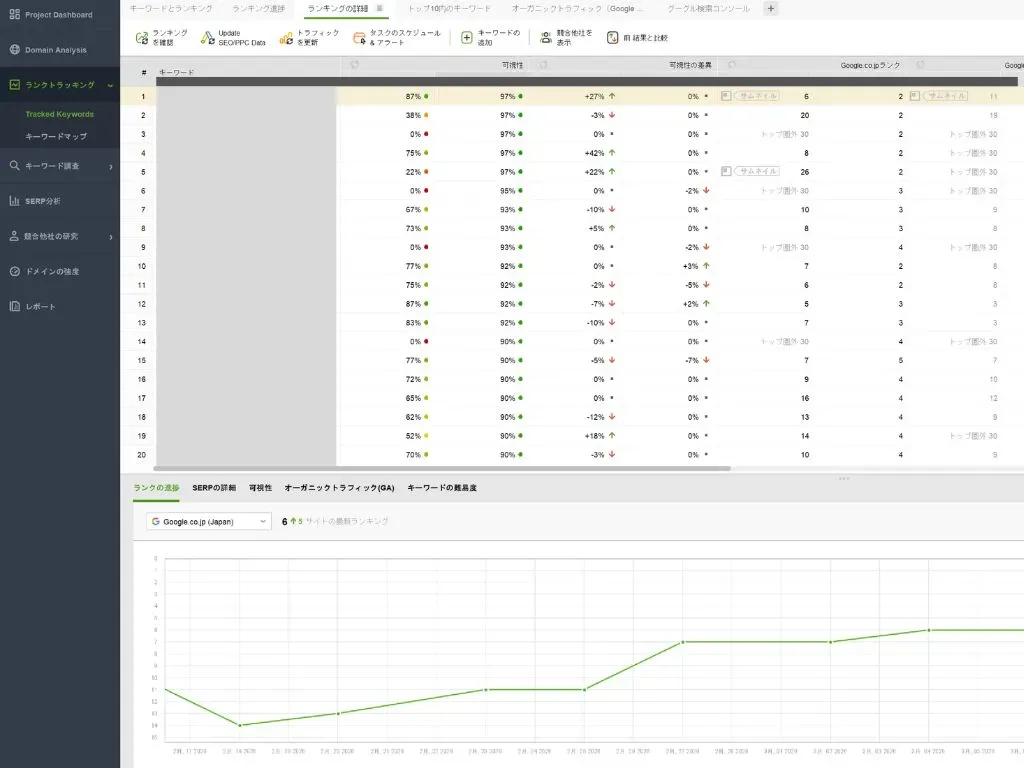Viewport: 1024px width, 768px height.
Task: Click the トラフィックを更新 icon
Action: click(286, 38)
